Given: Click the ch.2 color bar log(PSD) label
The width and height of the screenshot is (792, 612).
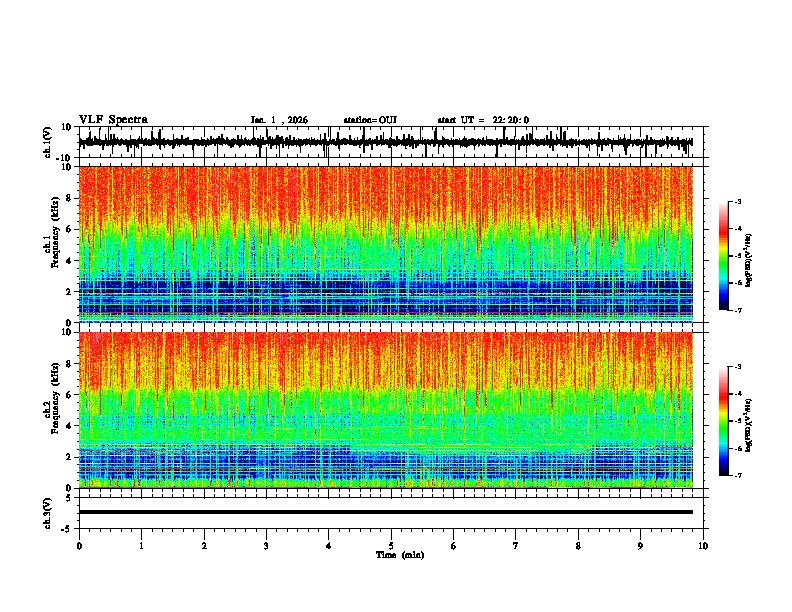Looking at the screenshot, I should point(748,426).
